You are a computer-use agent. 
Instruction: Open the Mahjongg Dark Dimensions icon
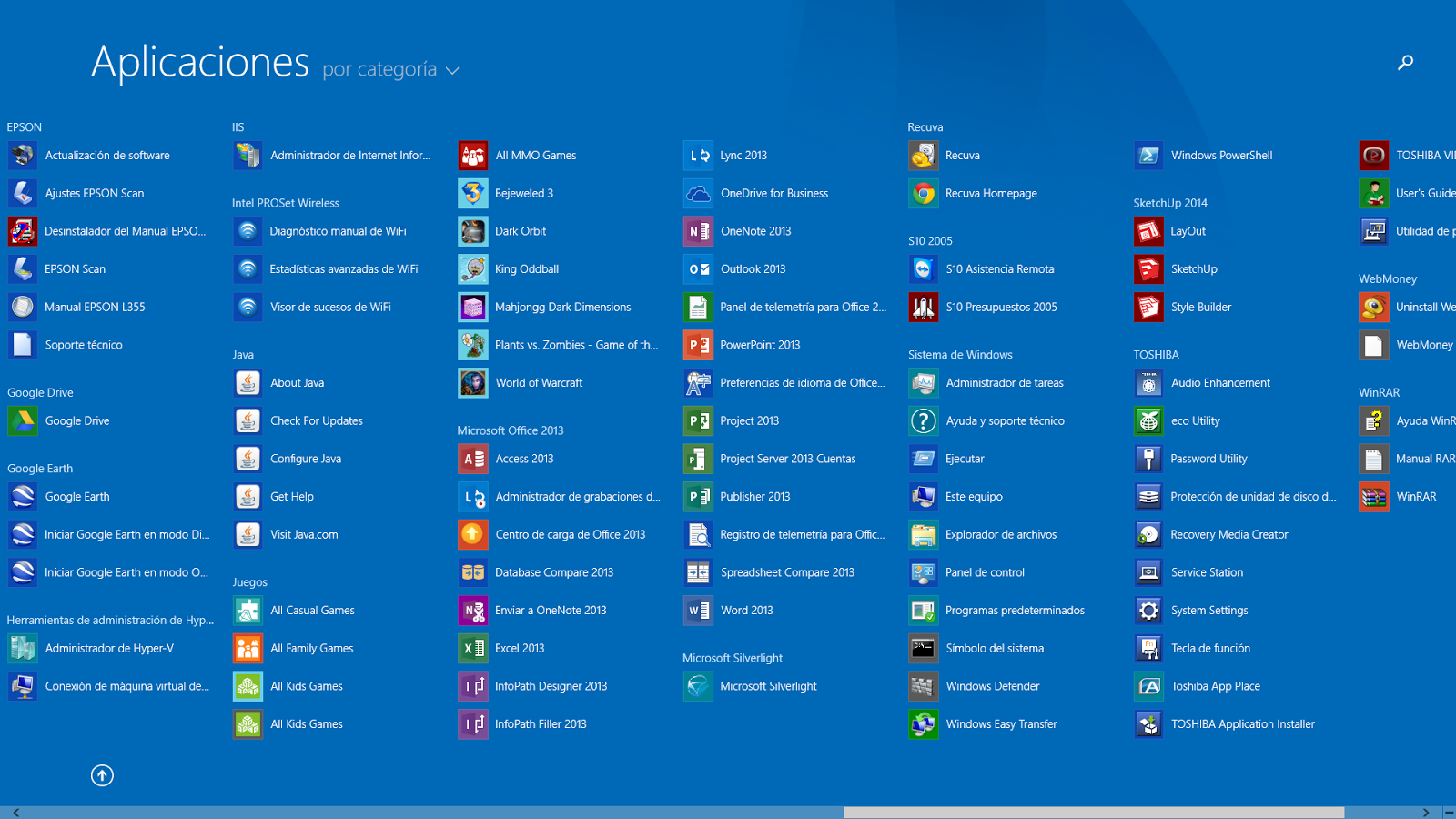click(x=473, y=307)
